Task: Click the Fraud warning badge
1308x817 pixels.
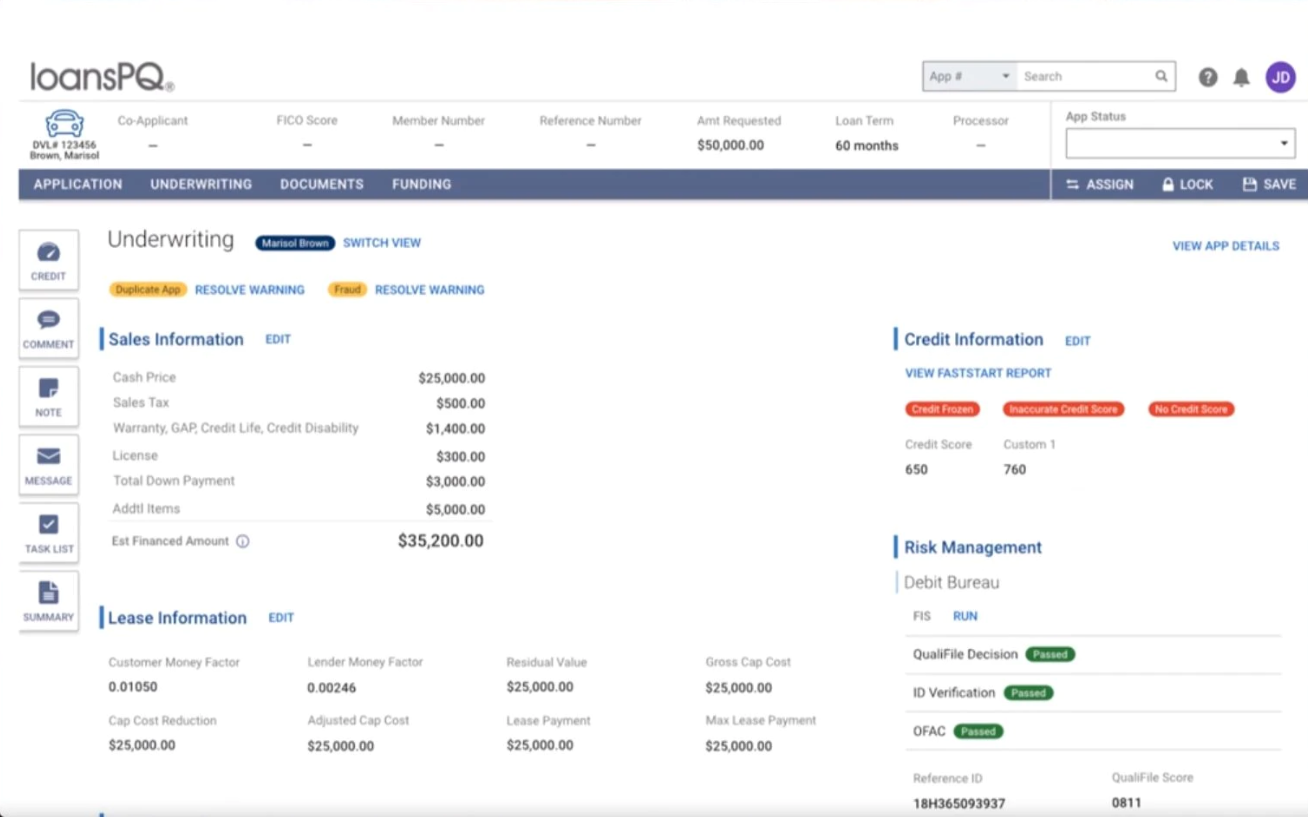Action: pos(346,289)
